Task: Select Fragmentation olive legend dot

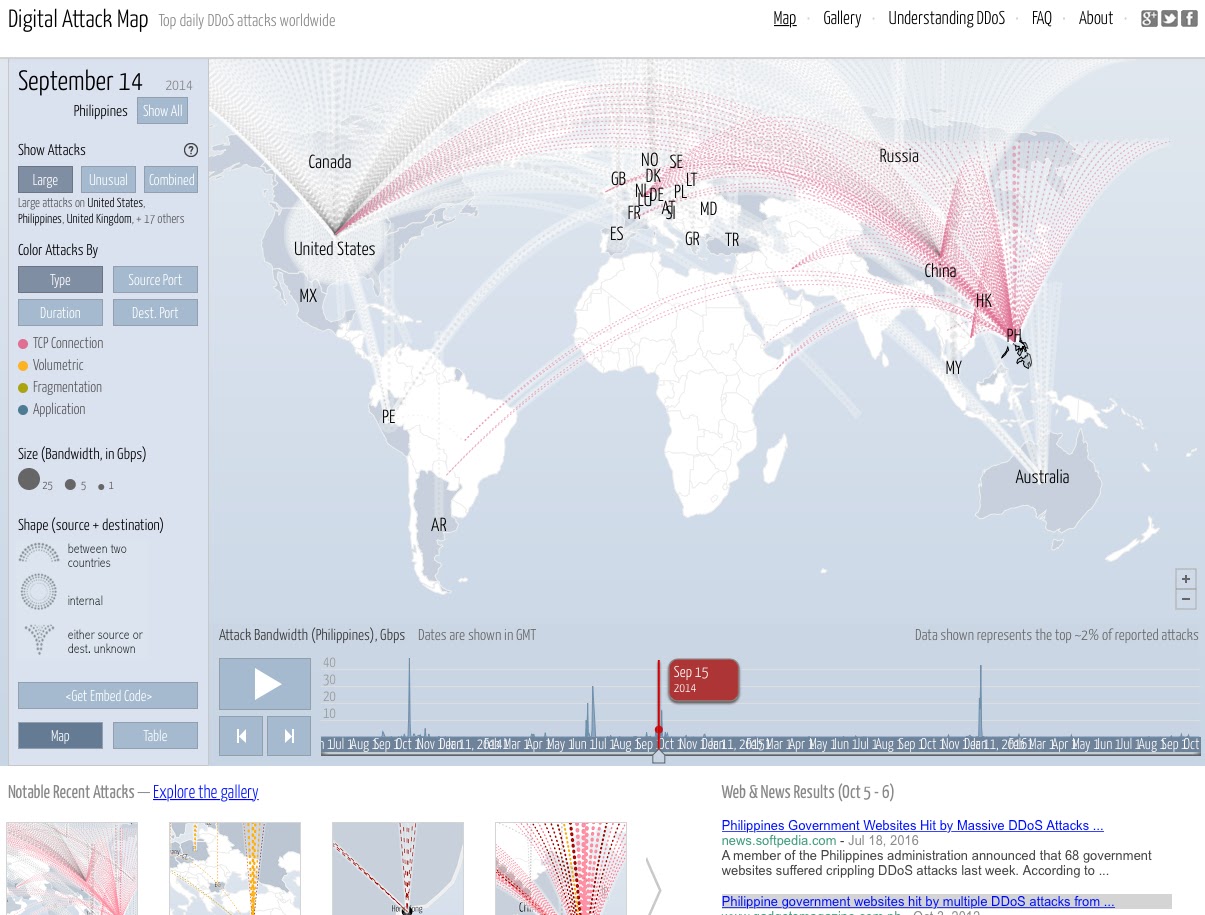Action: [x=23, y=388]
